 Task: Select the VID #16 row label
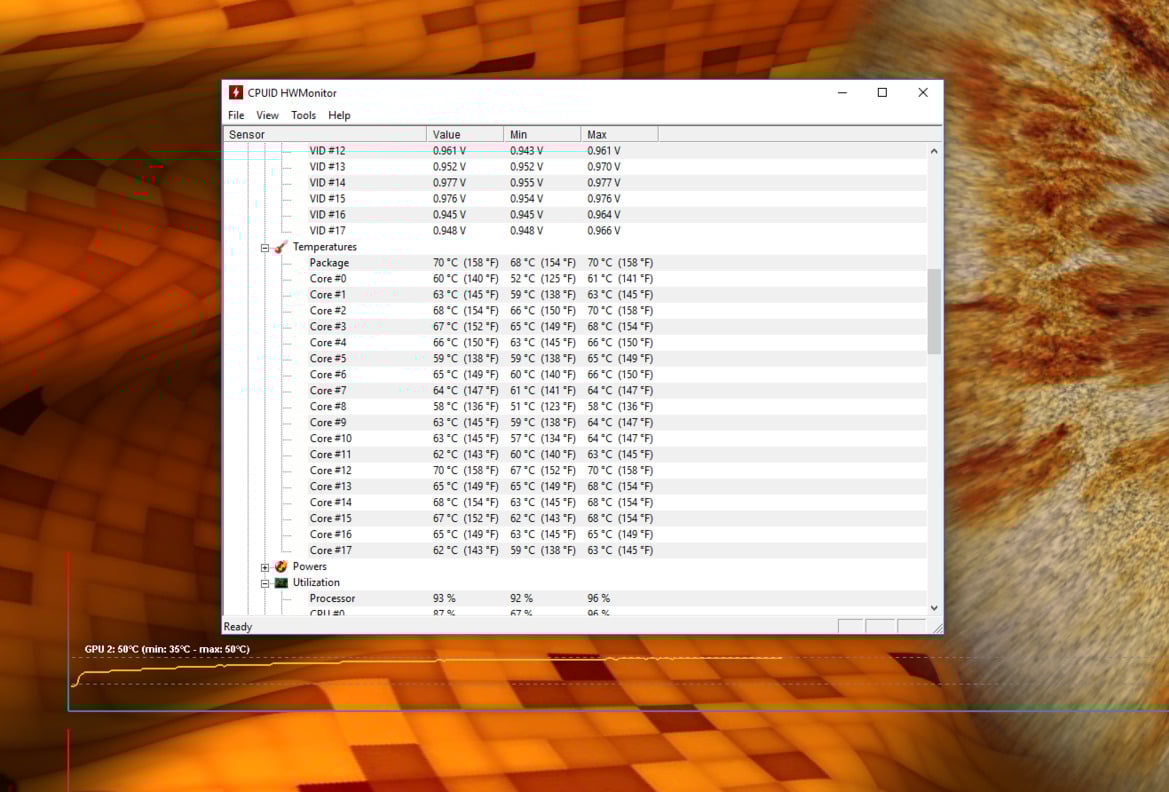[327, 215]
